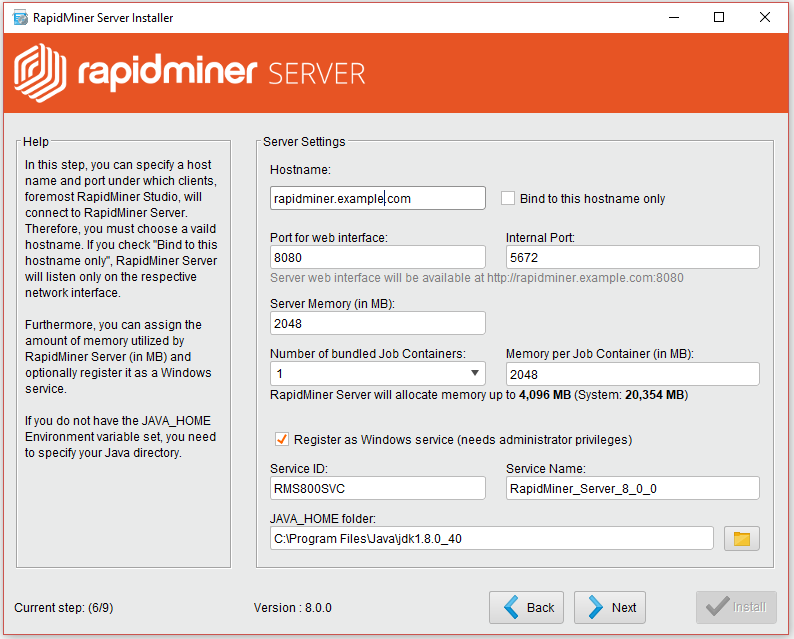Click 'Number of bundled Job Containers:' label
The image size is (794, 639).
tap(368, 353)
